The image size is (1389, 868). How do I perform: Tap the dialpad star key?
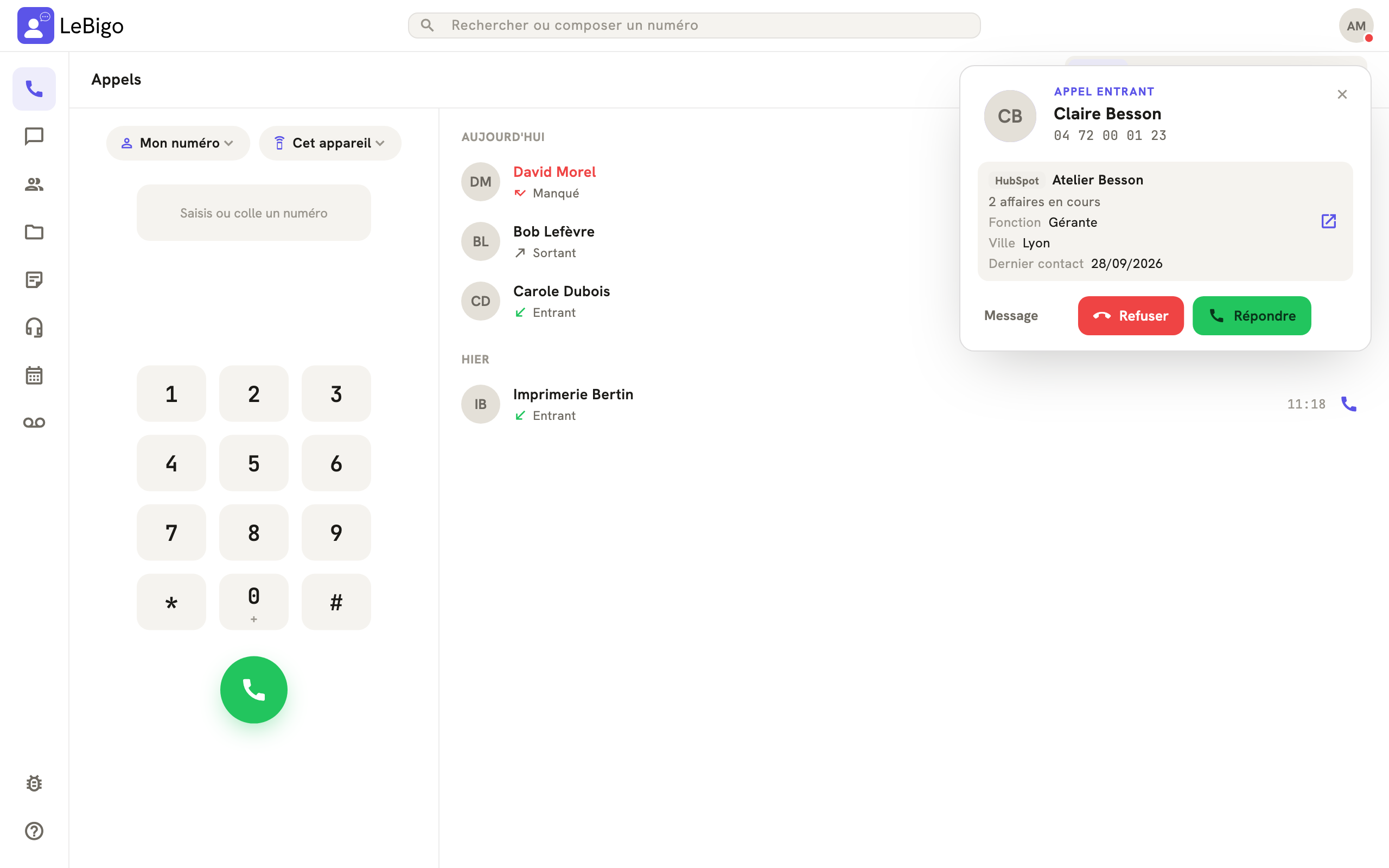[x=171, y=602]
